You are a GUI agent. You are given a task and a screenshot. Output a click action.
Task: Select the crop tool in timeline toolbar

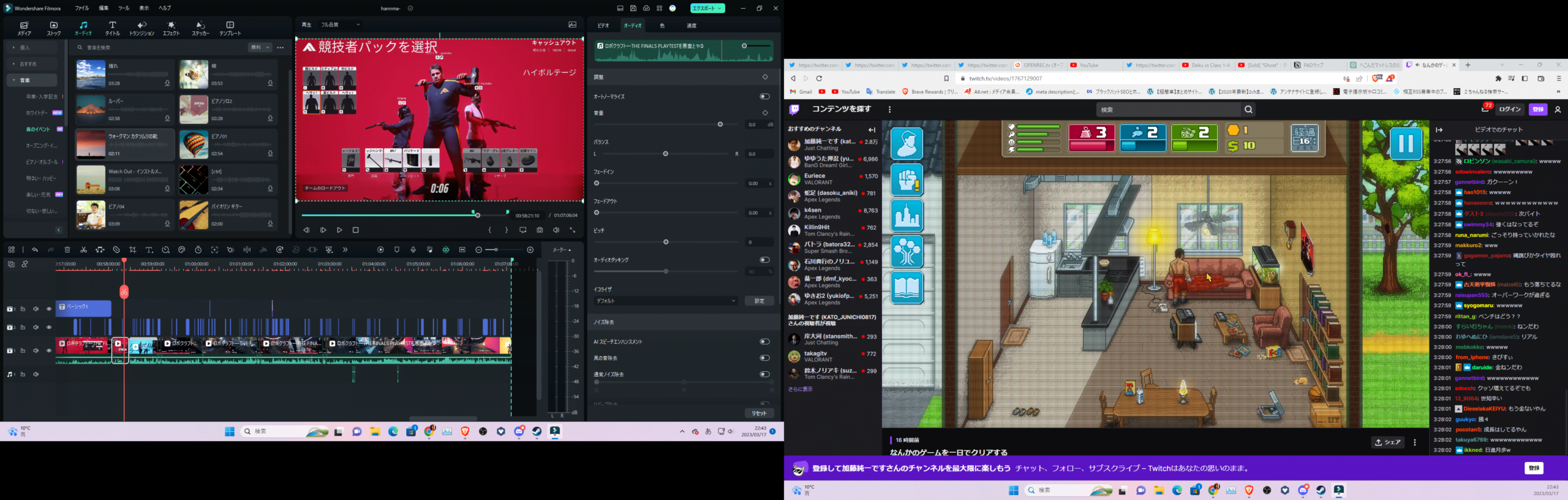click(133, 250)
